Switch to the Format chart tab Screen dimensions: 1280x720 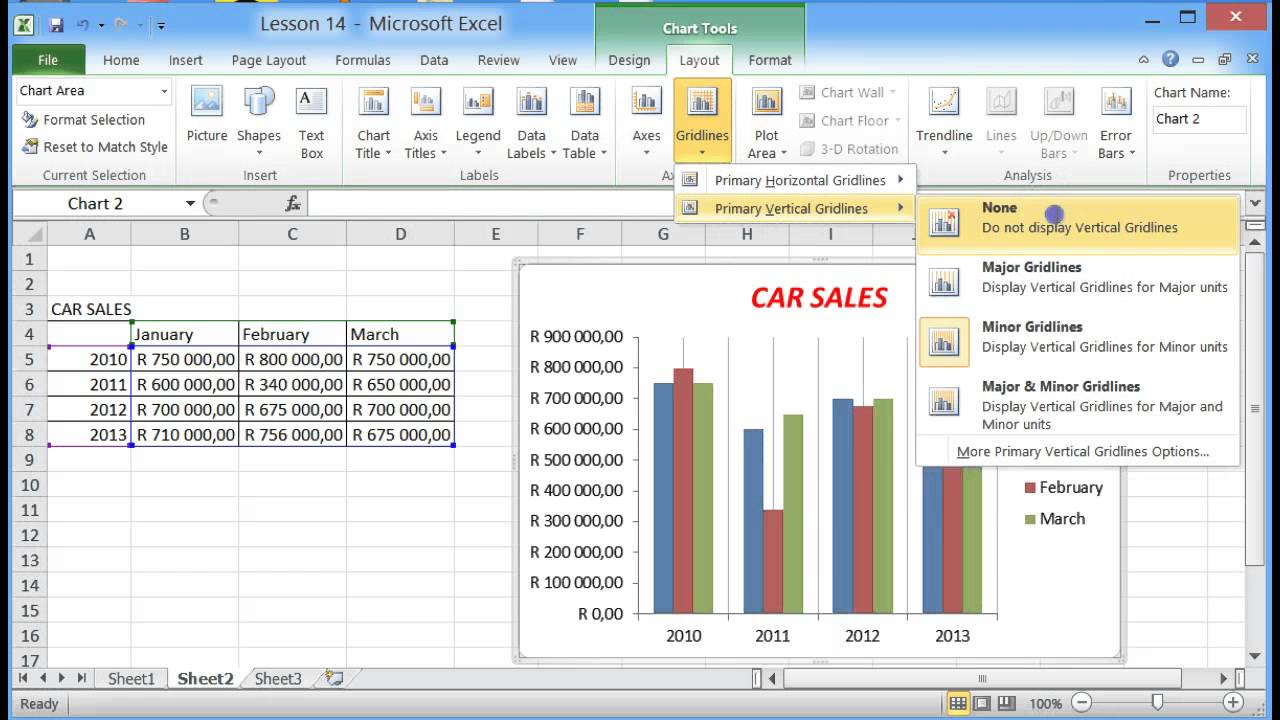coord(770,60)
